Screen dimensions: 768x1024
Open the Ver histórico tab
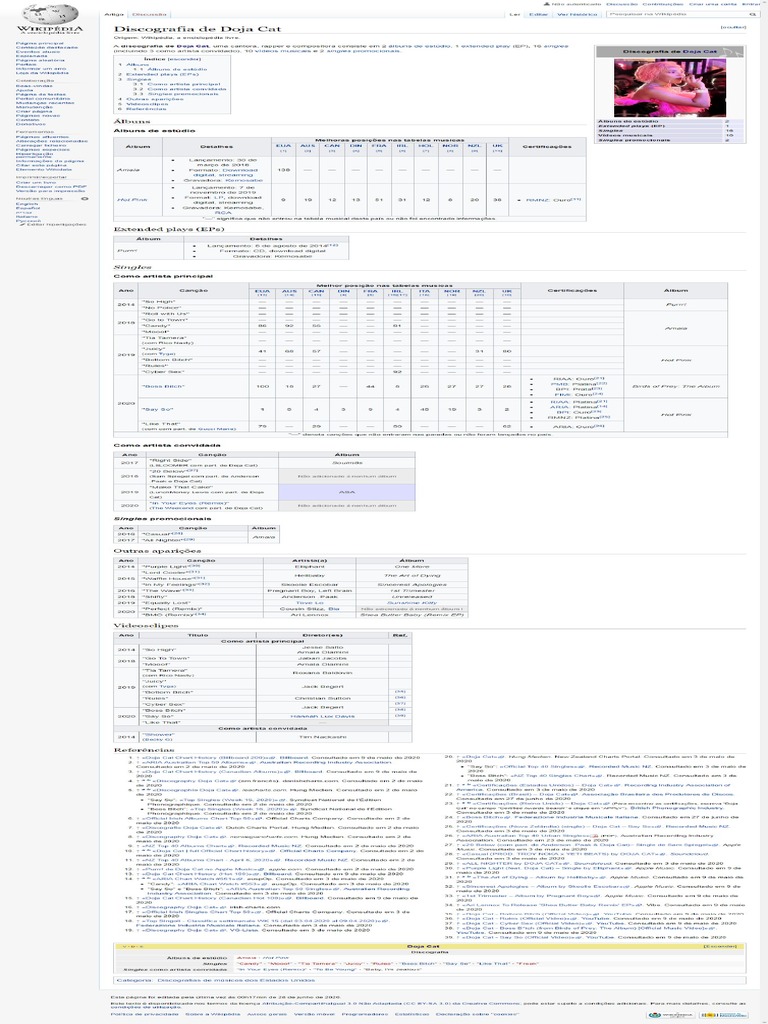(x=577, y=14)
